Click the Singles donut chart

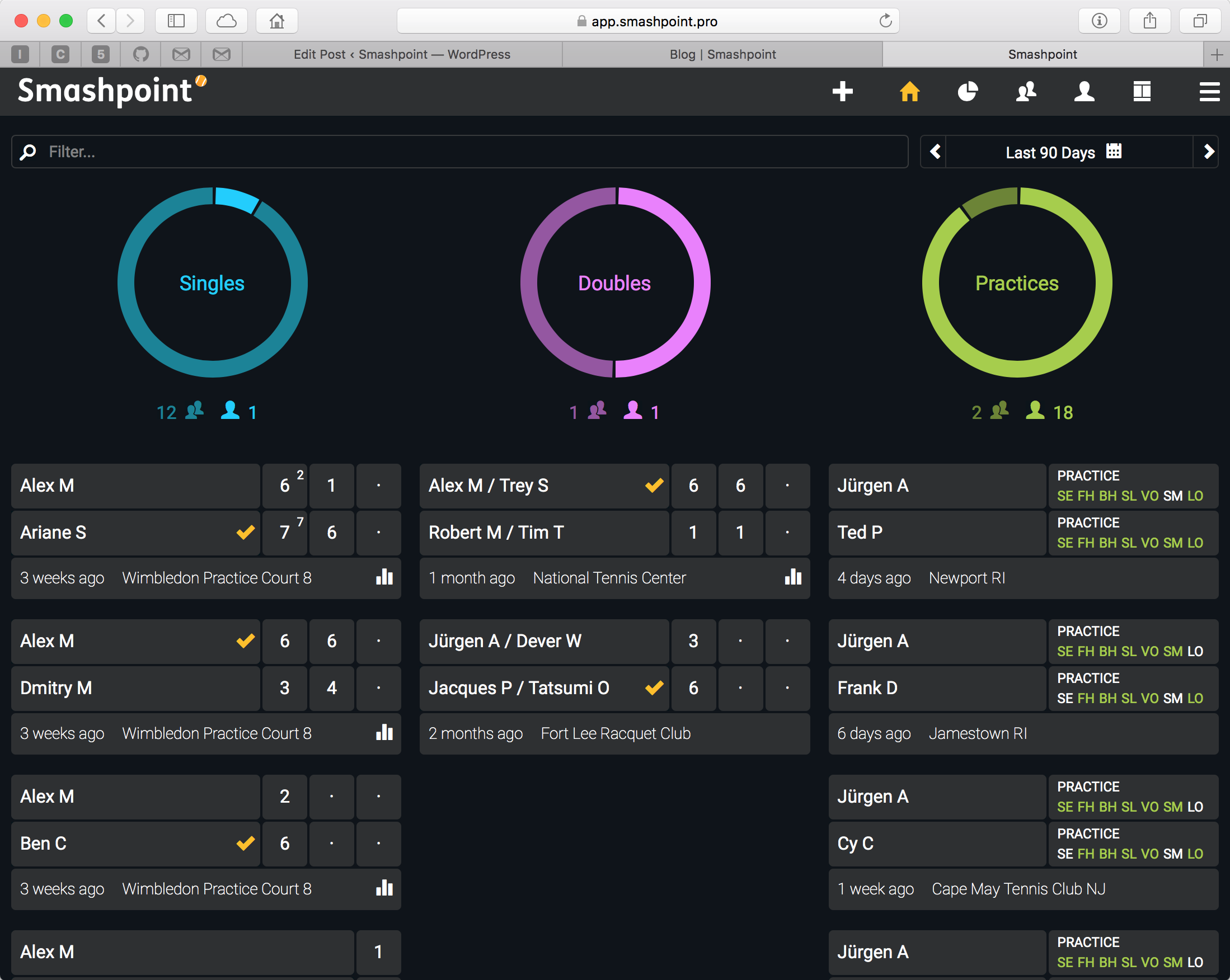click(x=212, y=283)
